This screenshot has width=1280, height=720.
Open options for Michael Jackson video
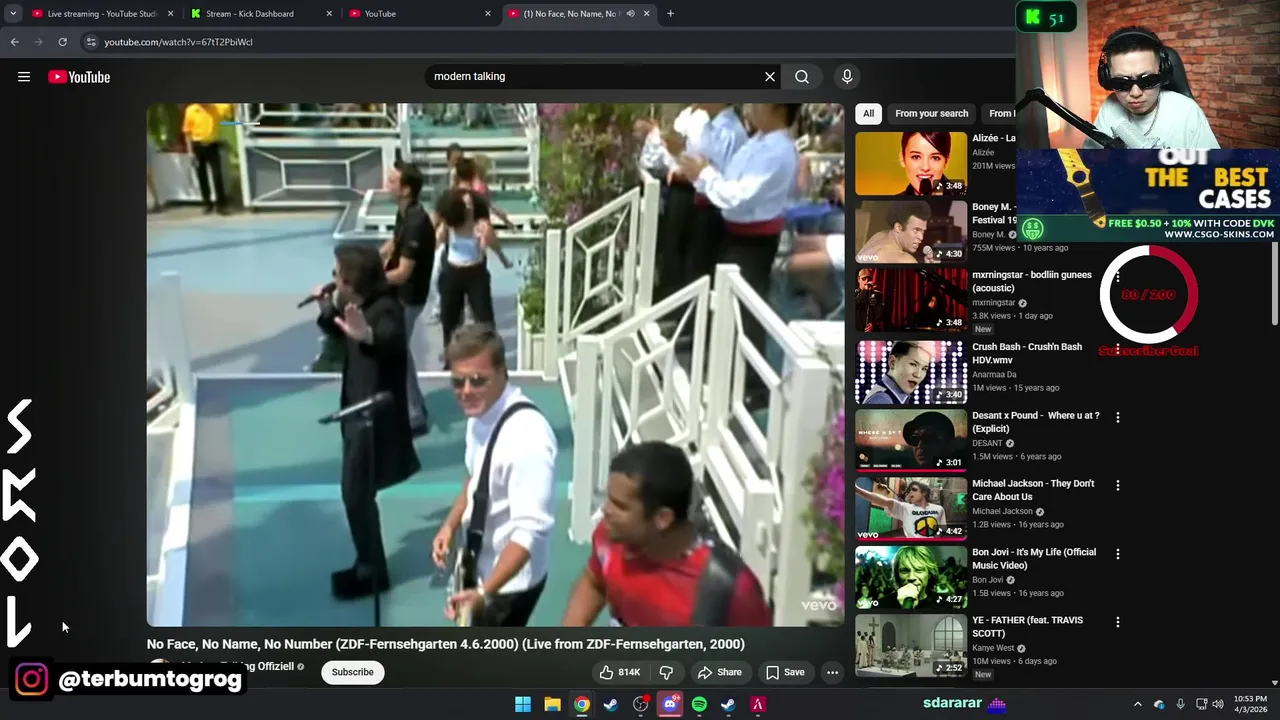click(x=1118, y=485)
